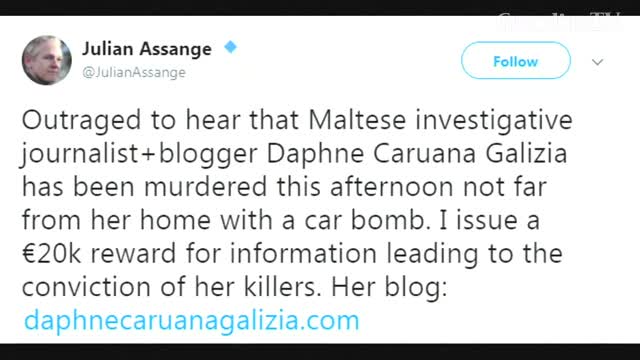
Task: Click the blue verified badge icon
Action: click(231, 47)
